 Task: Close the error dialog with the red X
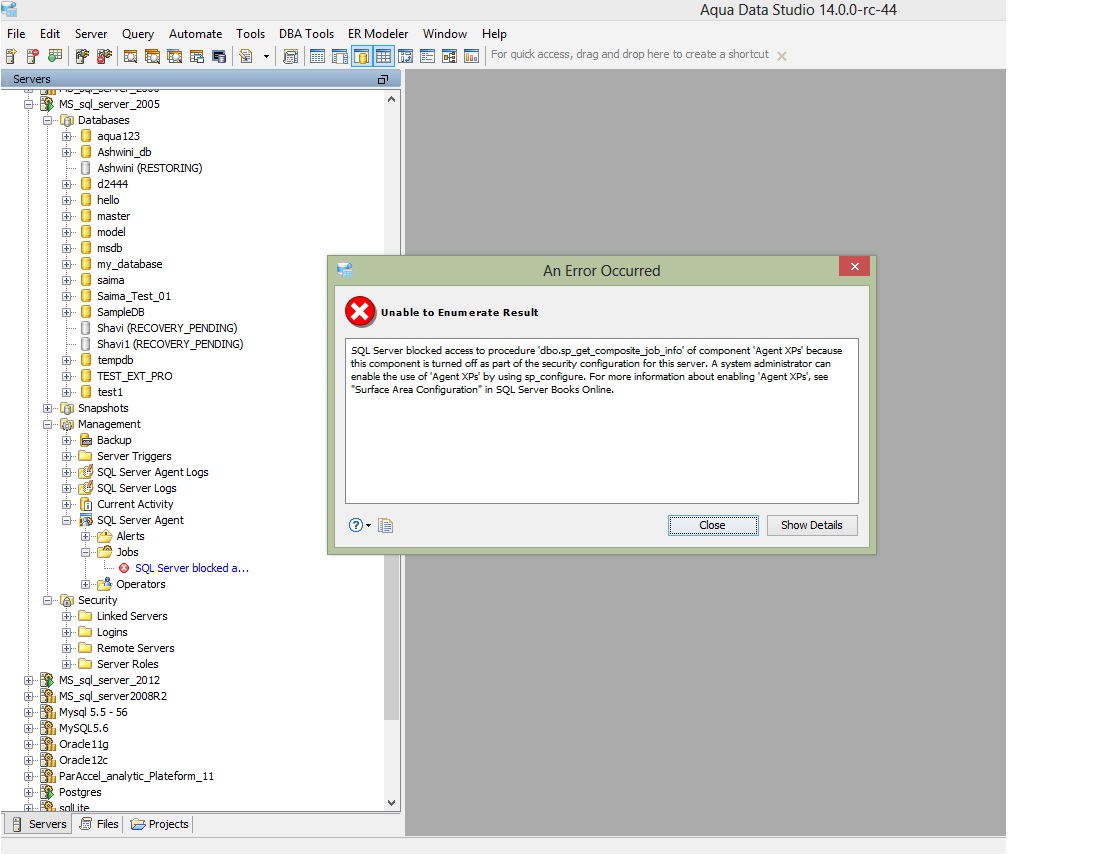coord(854,266)
